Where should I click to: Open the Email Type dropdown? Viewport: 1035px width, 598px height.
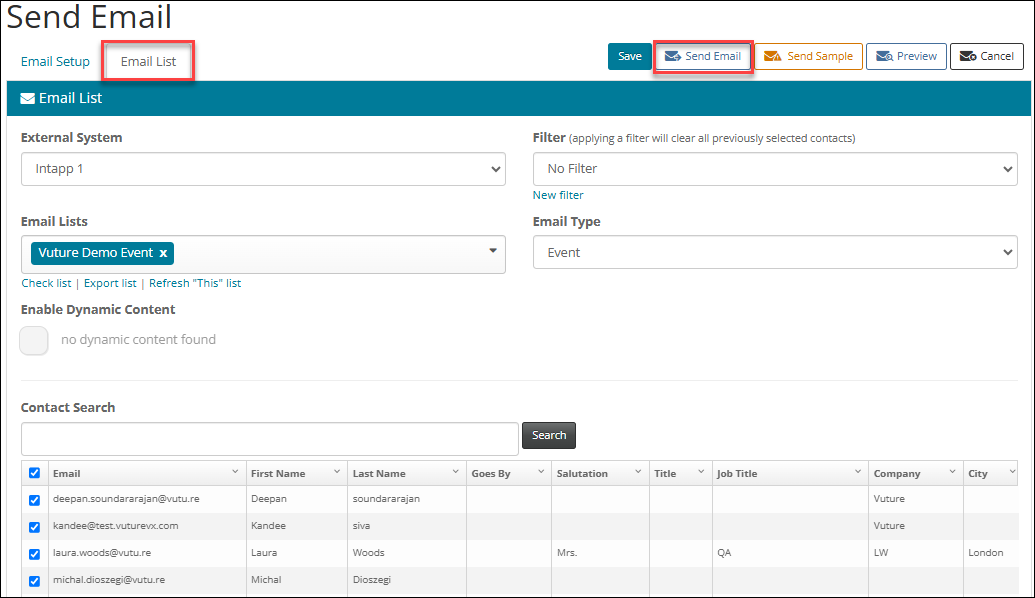(775, 252)
